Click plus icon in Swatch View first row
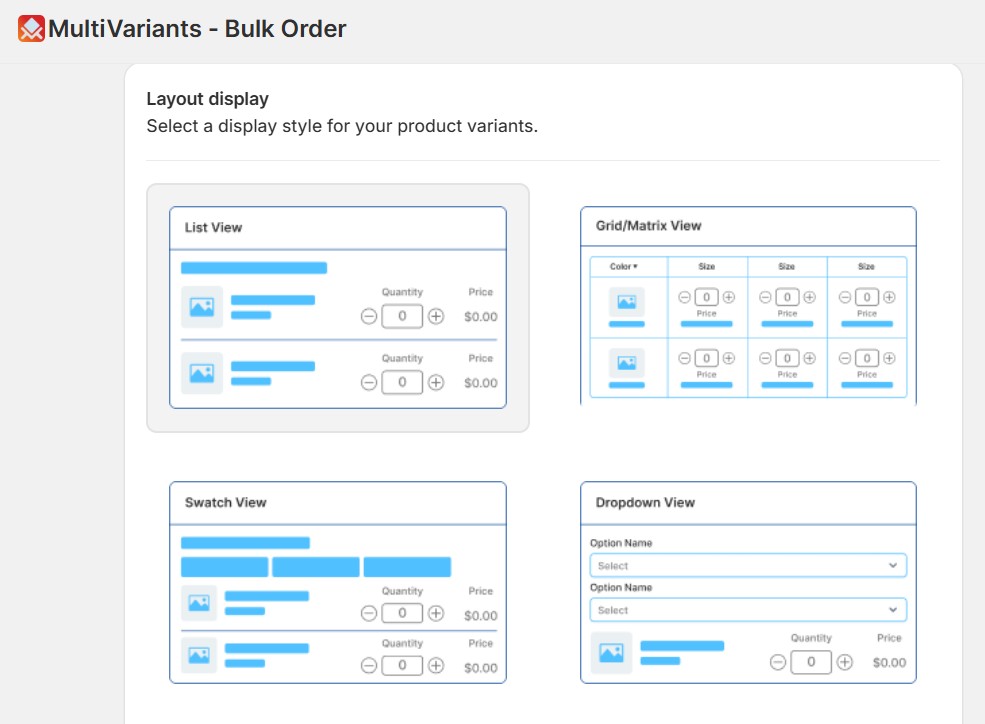This screenshot has width=985, height=724. [x=436, y=613]
